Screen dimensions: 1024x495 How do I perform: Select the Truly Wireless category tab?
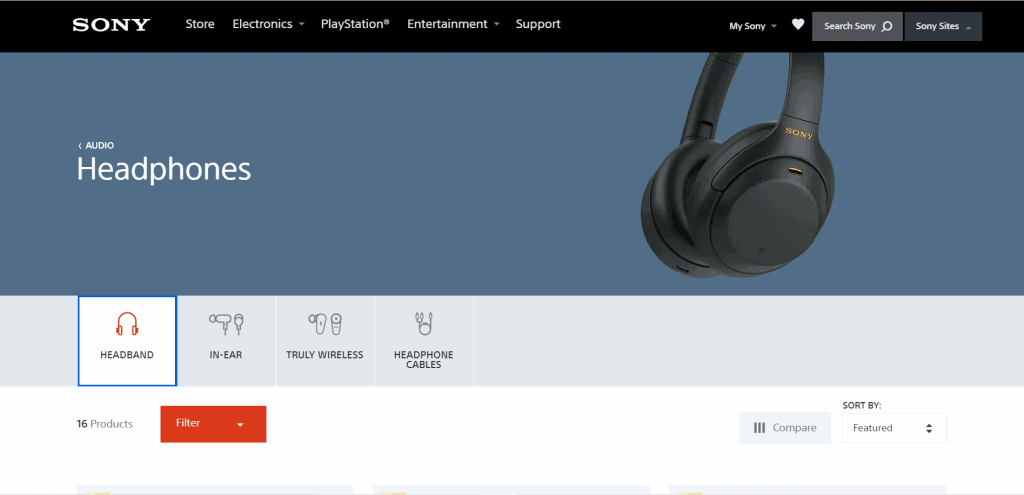pyautogui.click(x=325, y=341)
